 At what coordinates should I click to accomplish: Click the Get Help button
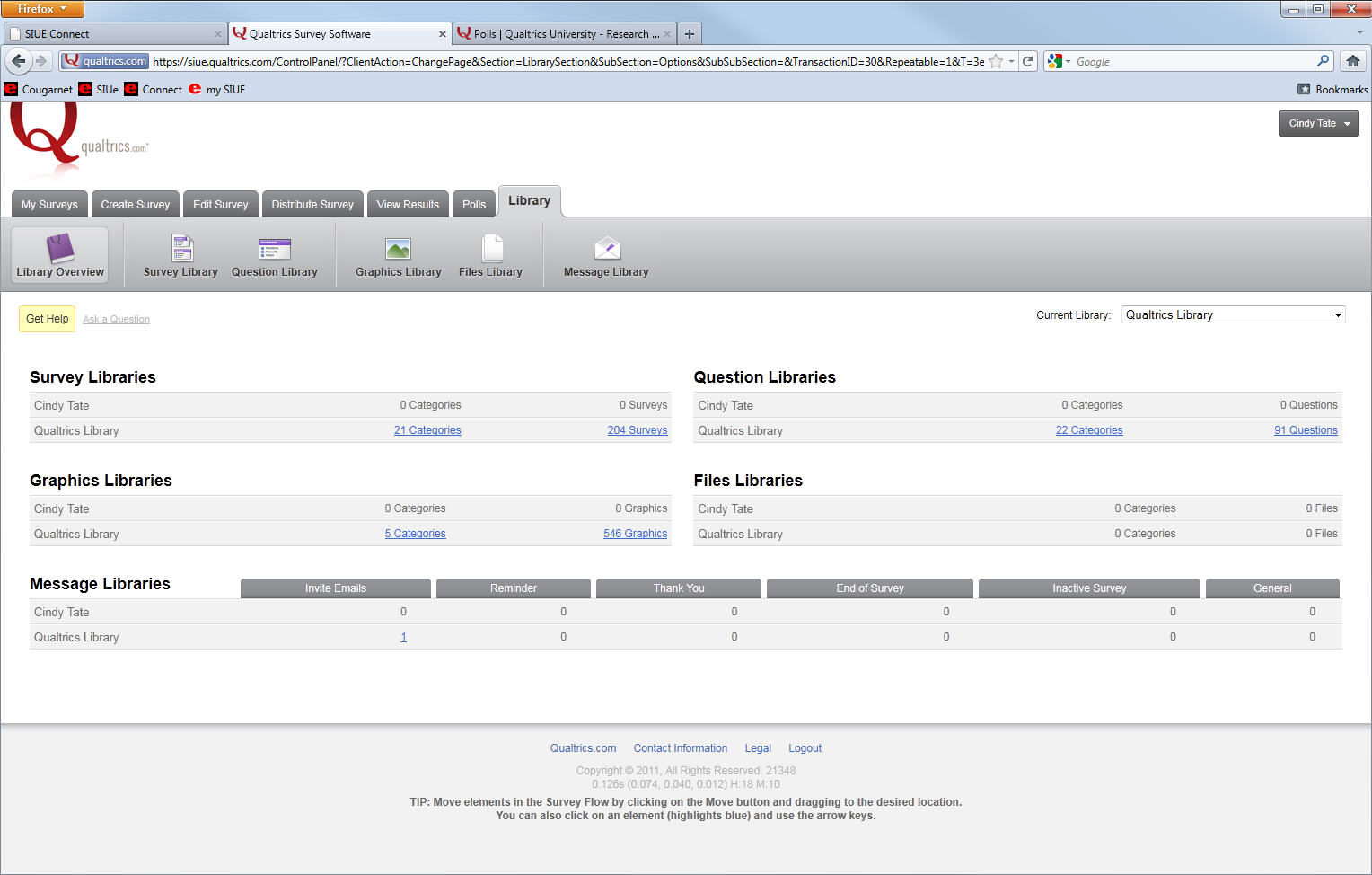click(47, 319)
